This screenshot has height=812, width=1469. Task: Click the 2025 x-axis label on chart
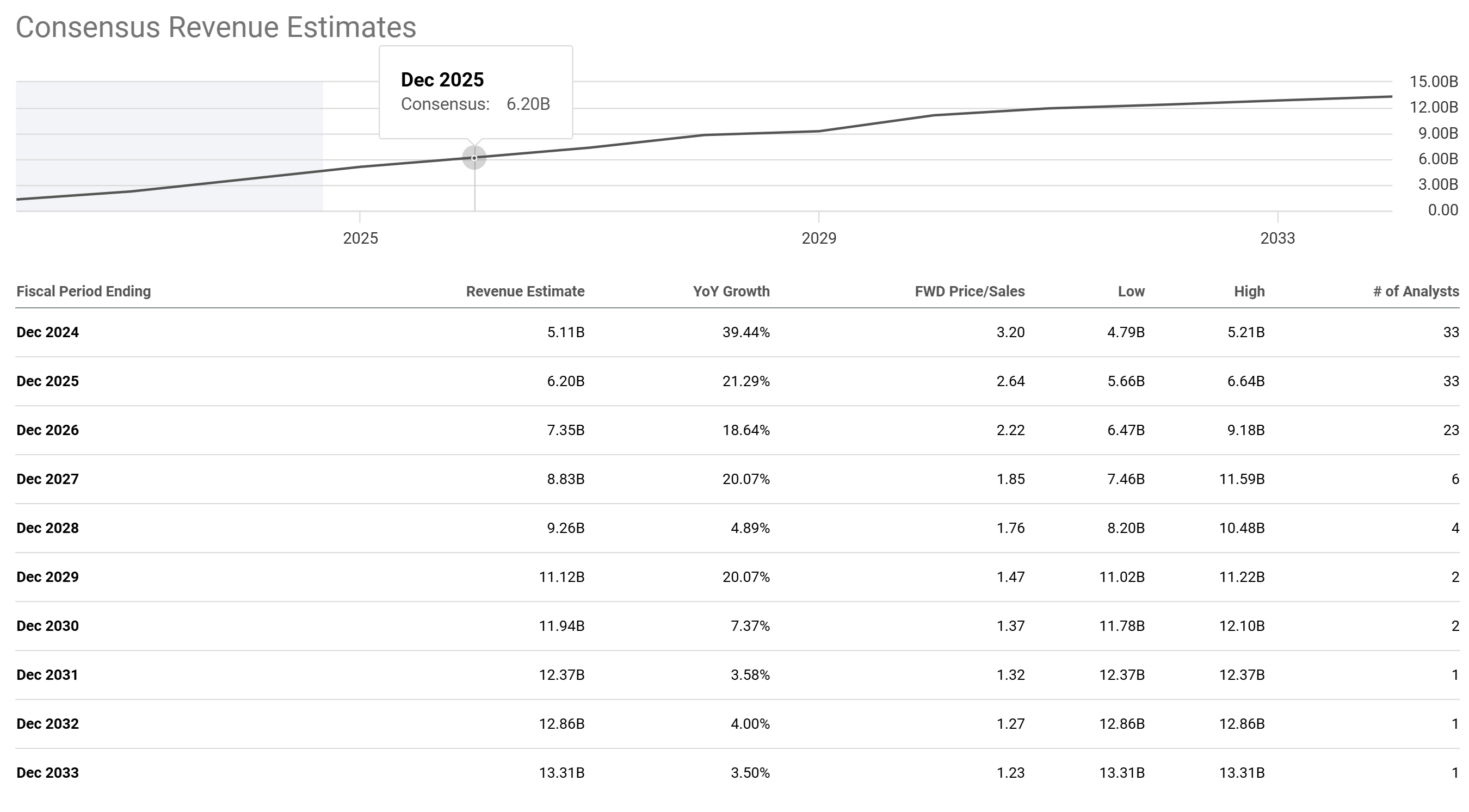click(360, 238)
